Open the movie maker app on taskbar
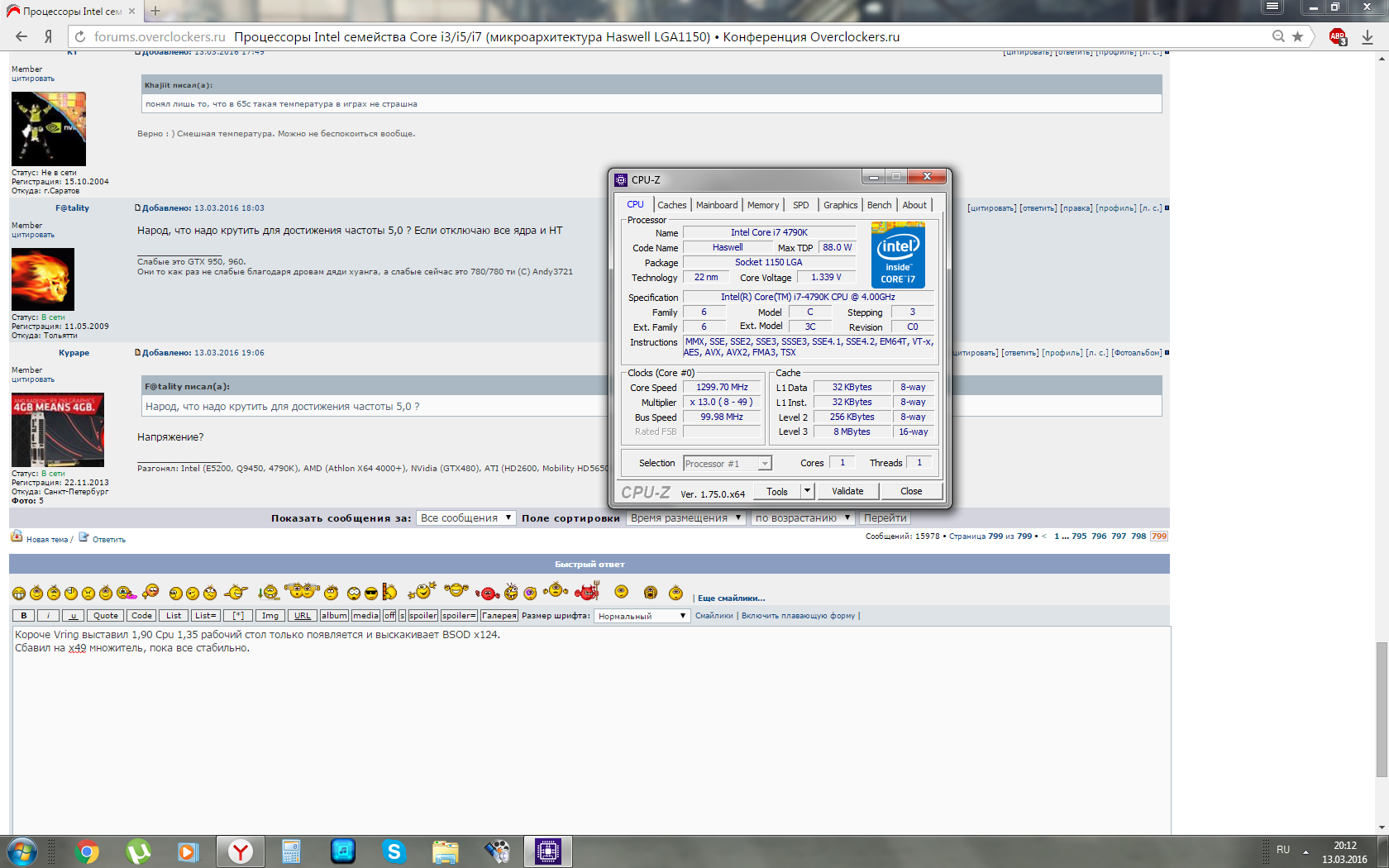 [x=497, y=851]
